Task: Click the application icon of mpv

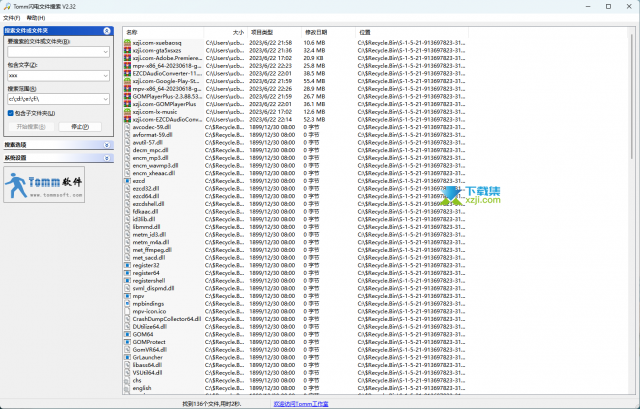Action: tap(127, 296)
